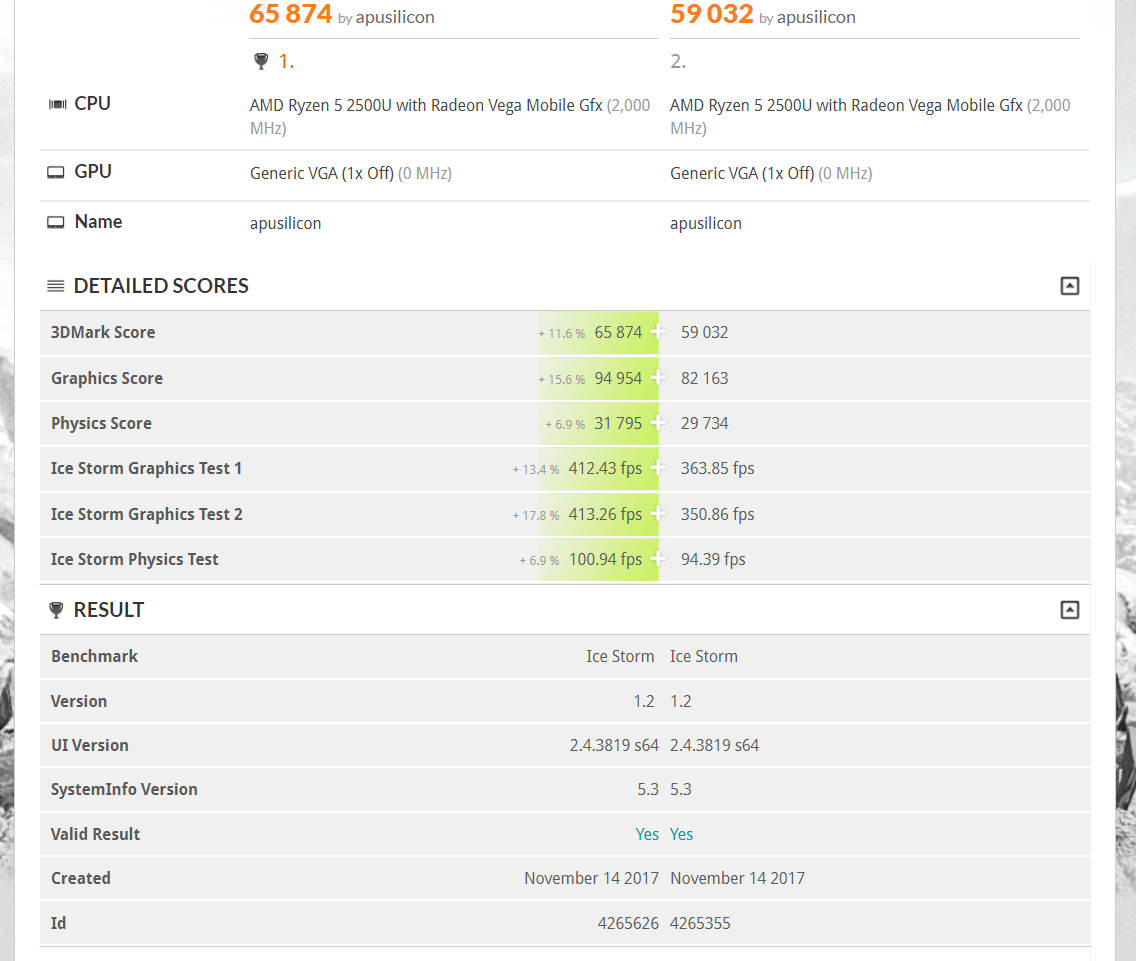Click the Created row label
This screenshot has width=1136, height=961.
point(80,878)
